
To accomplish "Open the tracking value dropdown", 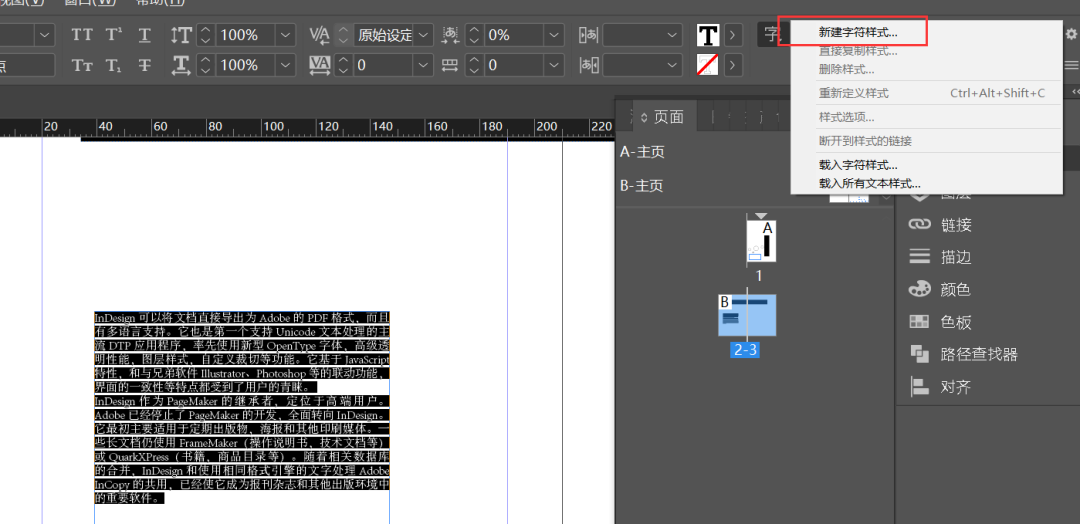I will (x=423, y=65).
